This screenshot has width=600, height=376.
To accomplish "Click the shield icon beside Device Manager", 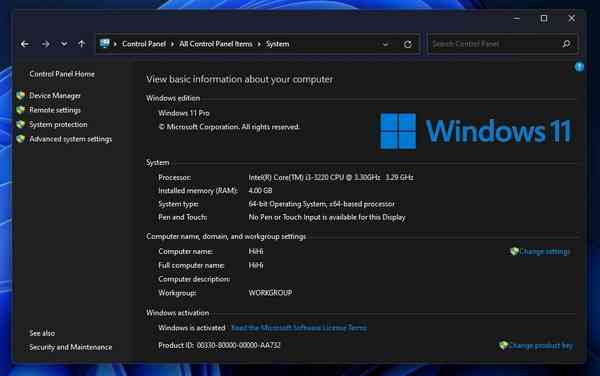I will click(21, 95).
